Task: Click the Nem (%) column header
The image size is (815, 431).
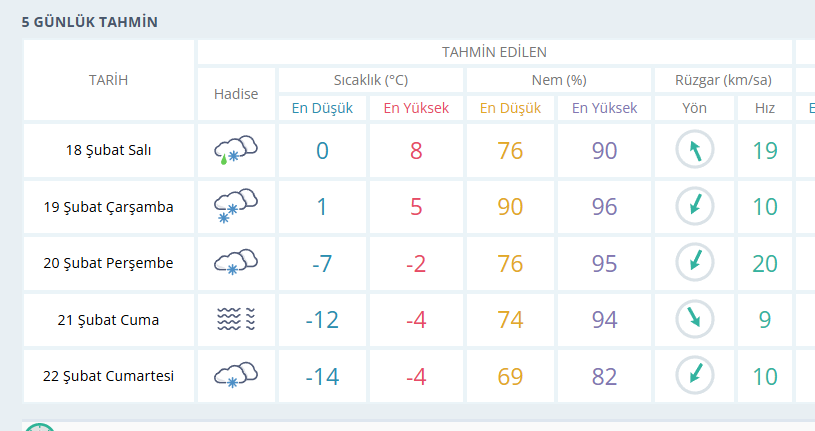Action: [x=559, y=80]
